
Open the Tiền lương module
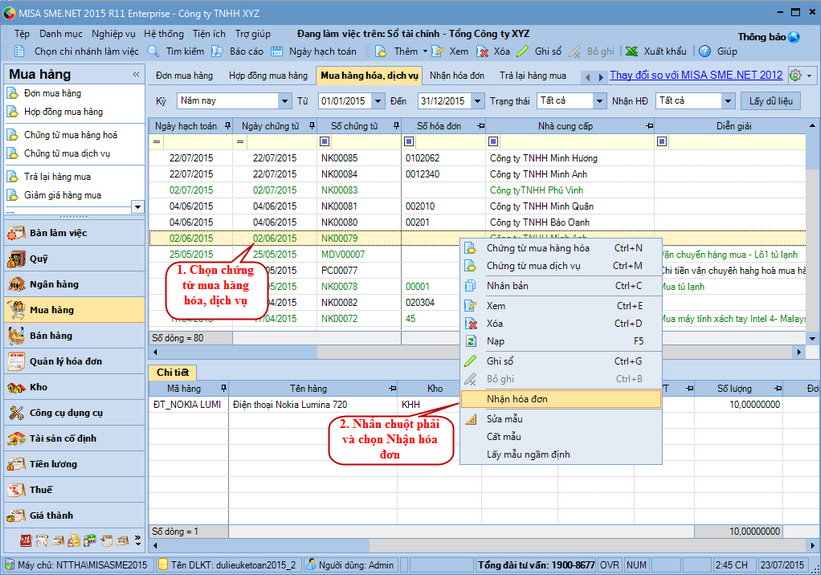[x=74, y=464]
